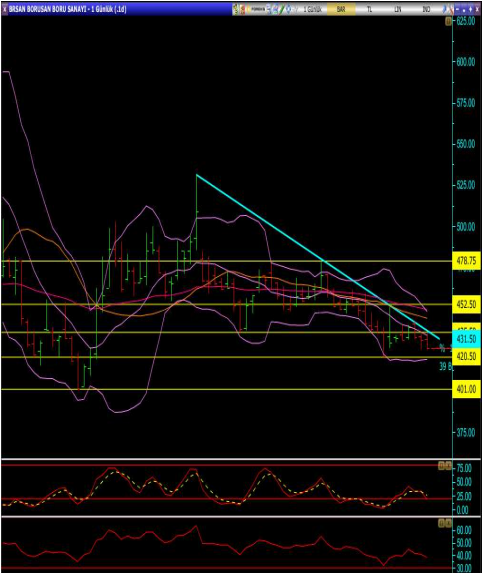The width and height of the screenshot is (484, 573).
Task: Open the Formula button in the toolbar
Action: 258,9
